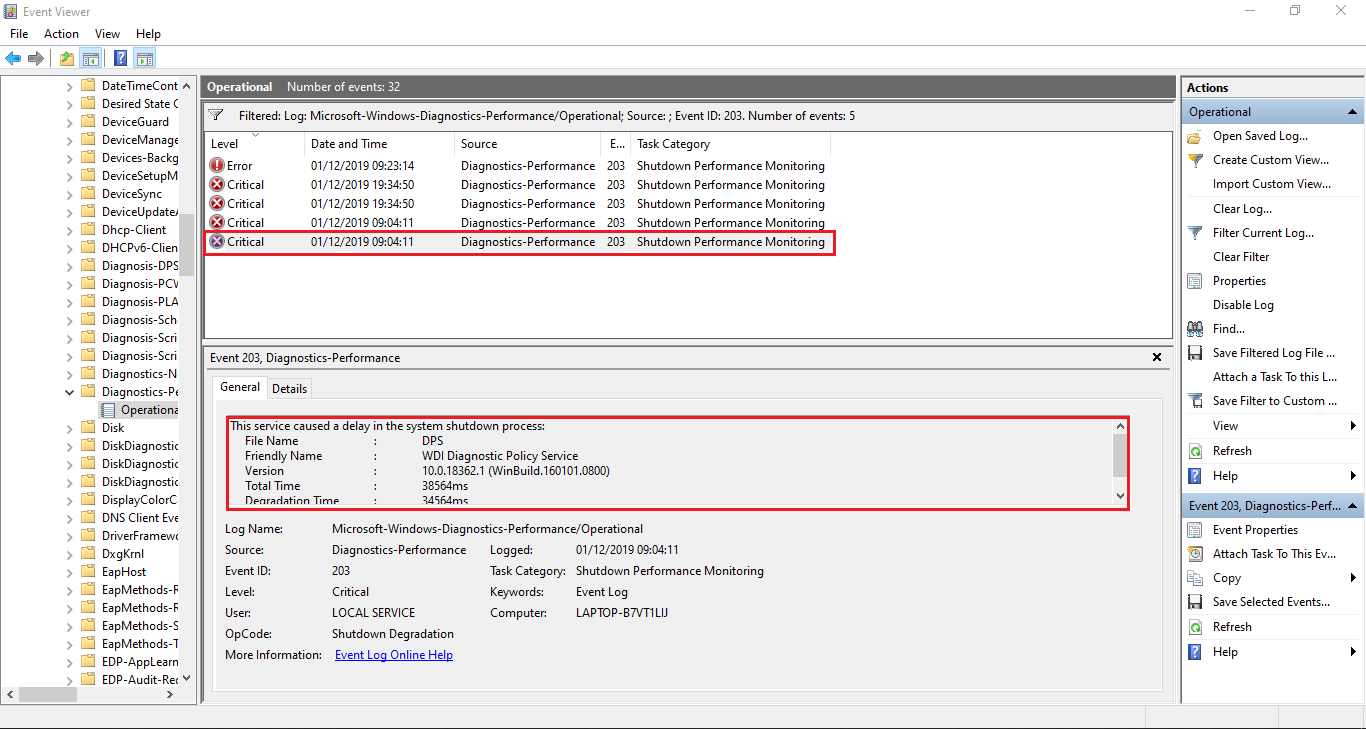
Task: Click event description scrollbar down arrow
Action: pyautogui.click(x=1120, y=495)
